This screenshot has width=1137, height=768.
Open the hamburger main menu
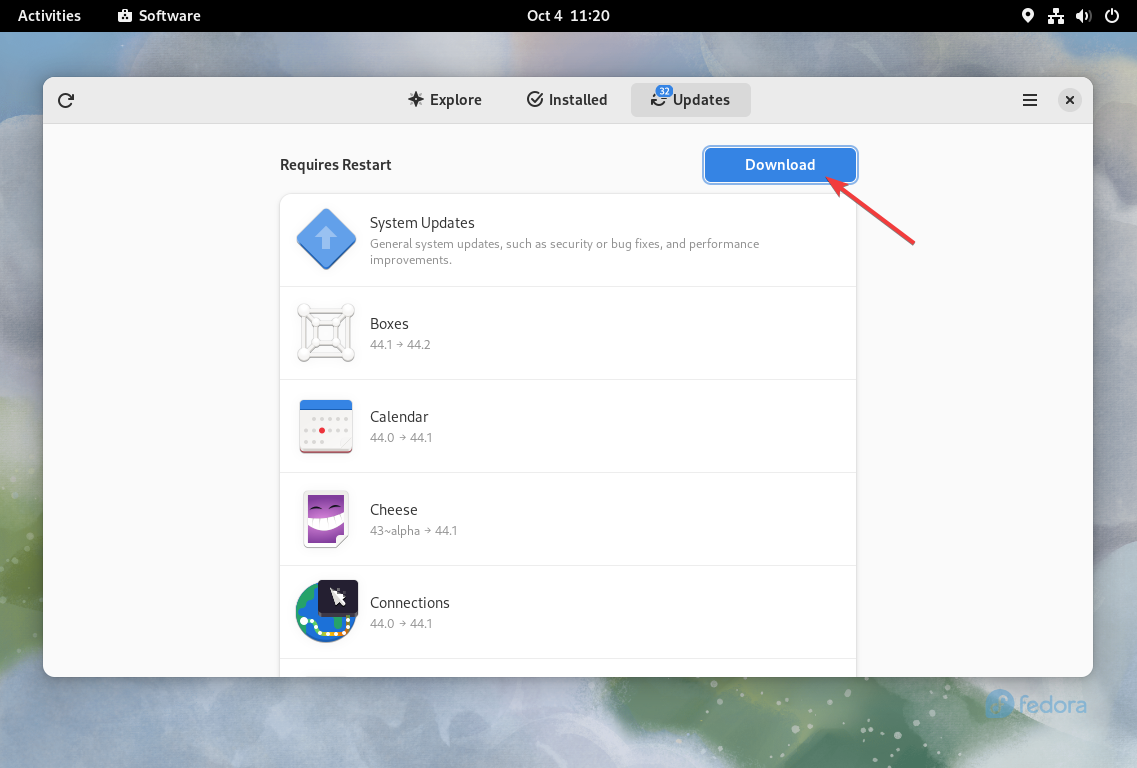tap(1029, 100)
